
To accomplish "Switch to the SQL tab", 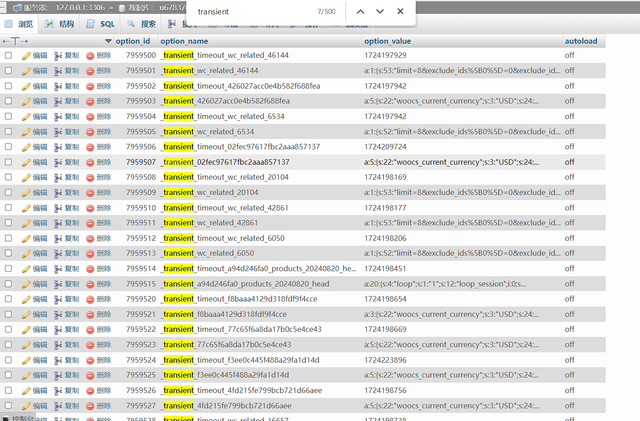I will click(101, 24).
